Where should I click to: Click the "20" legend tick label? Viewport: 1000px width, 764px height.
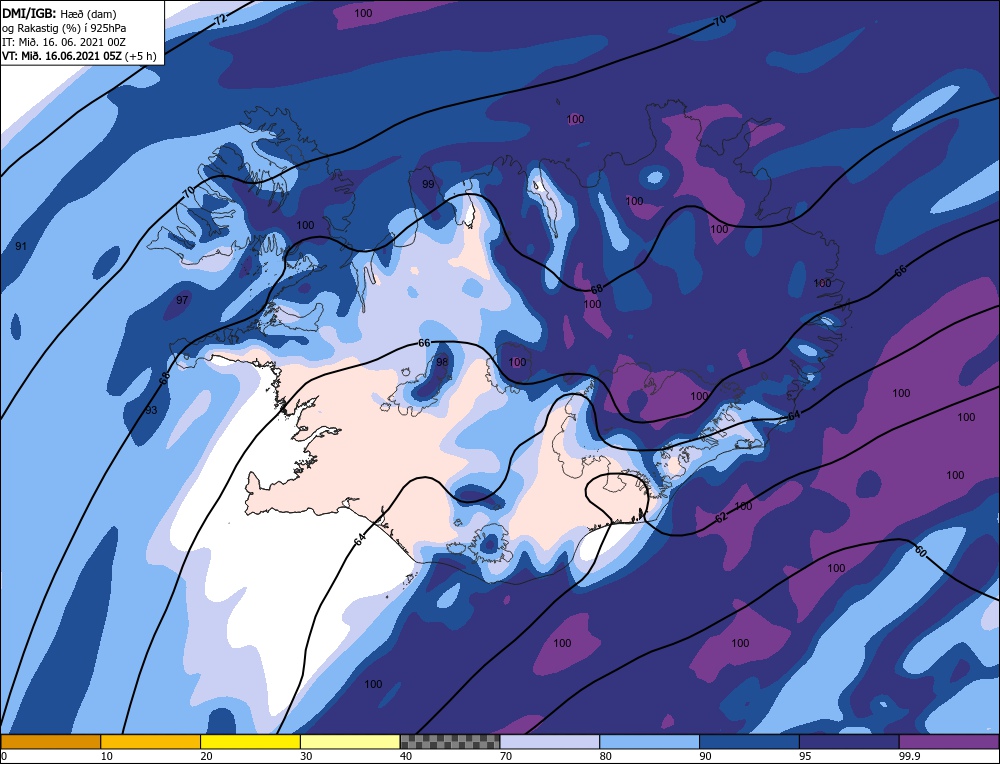pos(207,756)
